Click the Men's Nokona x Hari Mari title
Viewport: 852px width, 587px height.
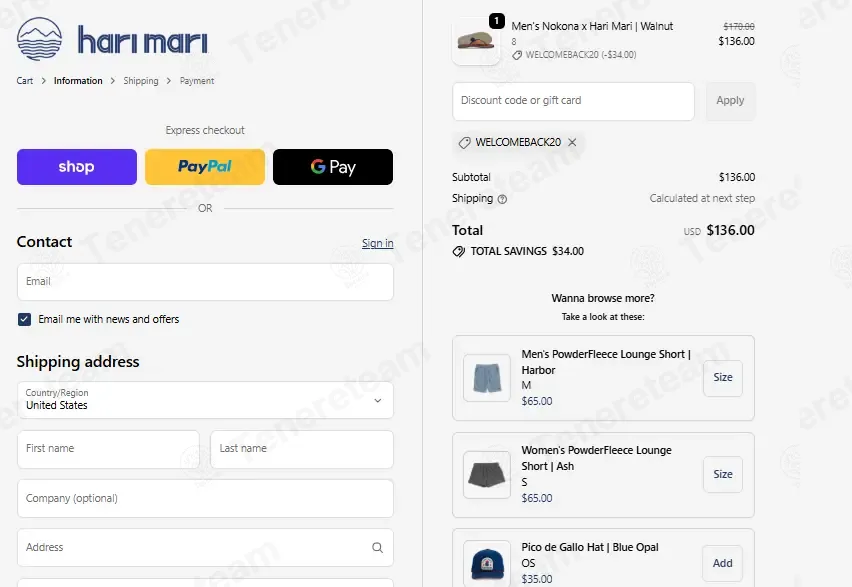point(592,26)
